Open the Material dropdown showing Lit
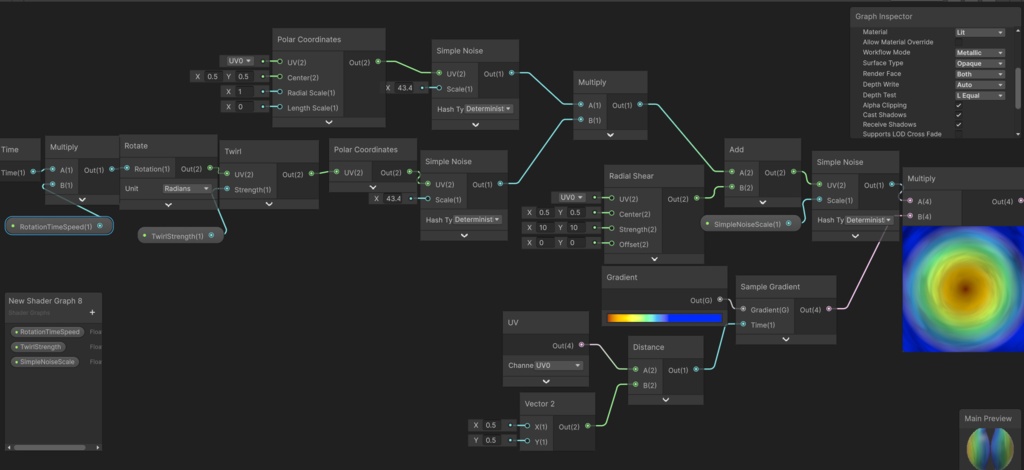 [x=980, y=32]
